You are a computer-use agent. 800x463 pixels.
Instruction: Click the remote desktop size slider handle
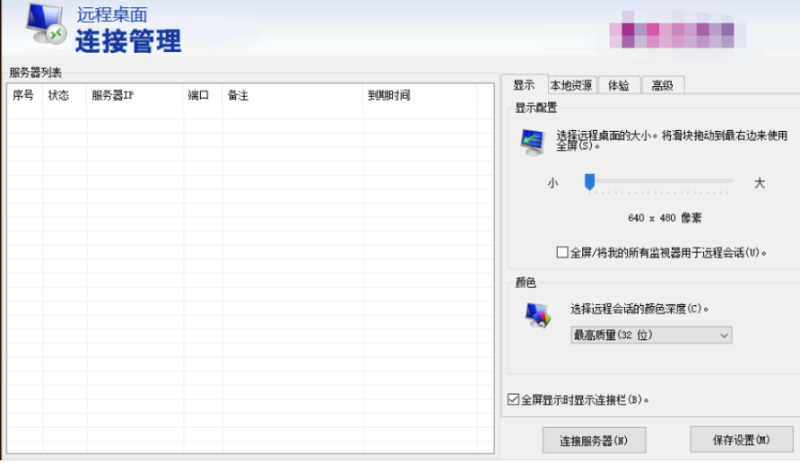590,181
